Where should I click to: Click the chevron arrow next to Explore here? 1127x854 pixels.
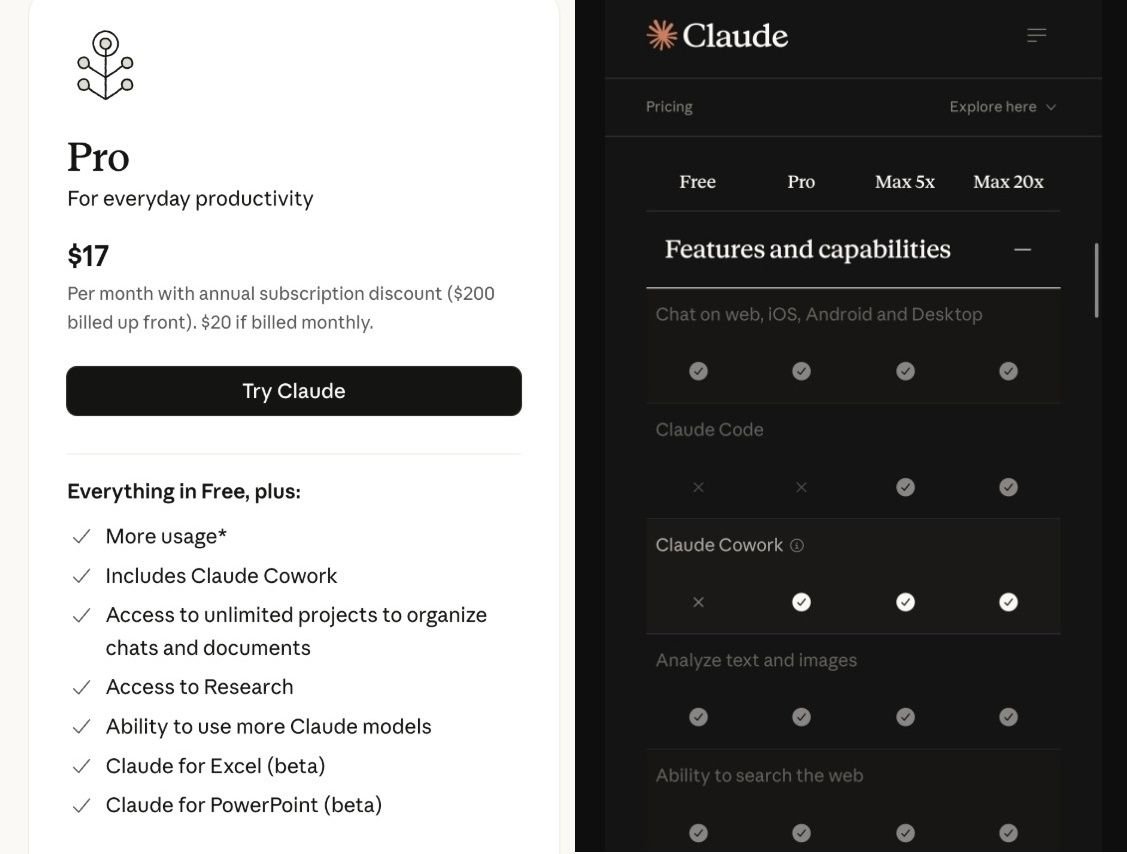[x=1051, y=107]
